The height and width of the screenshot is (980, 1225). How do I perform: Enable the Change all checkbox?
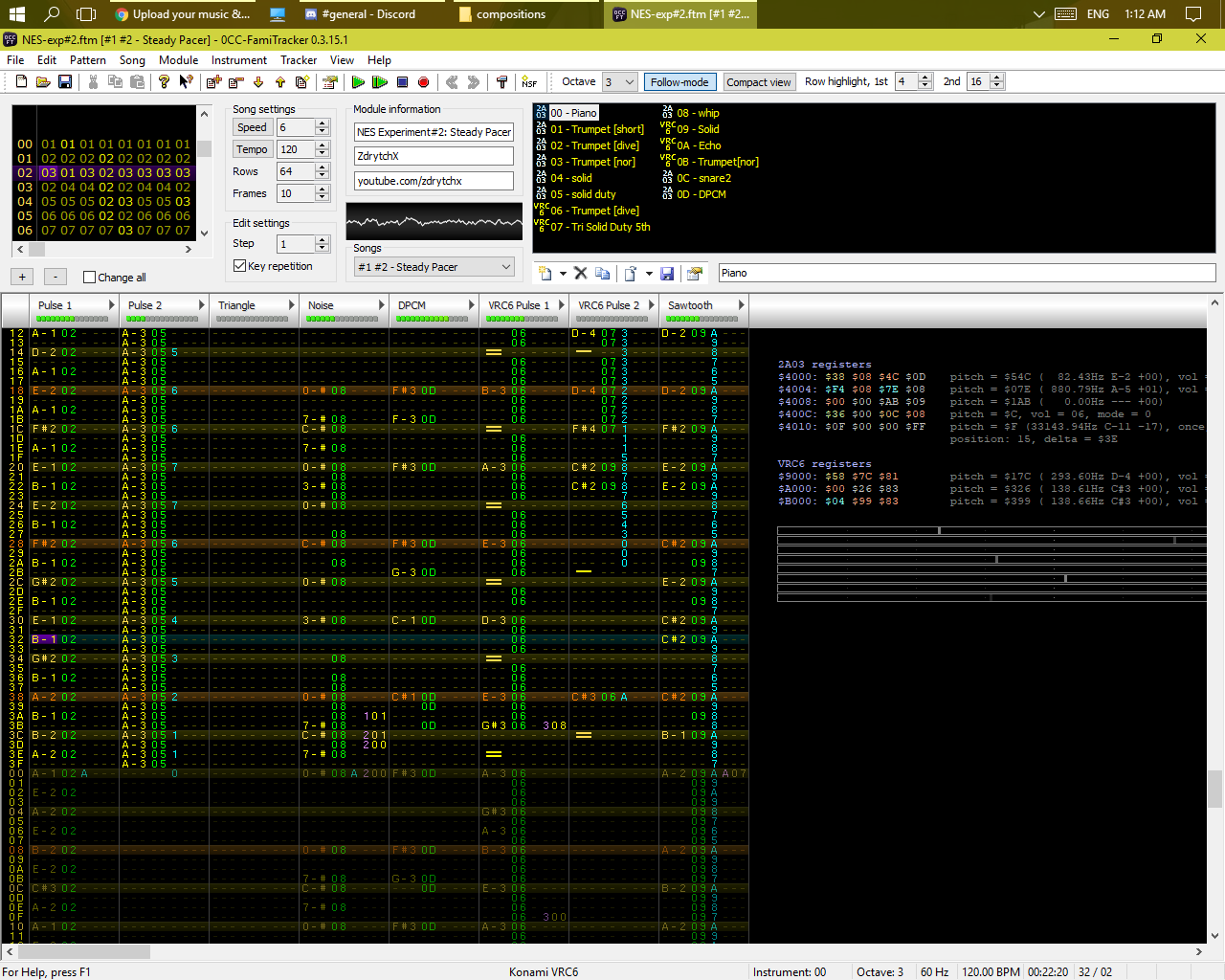90,278
